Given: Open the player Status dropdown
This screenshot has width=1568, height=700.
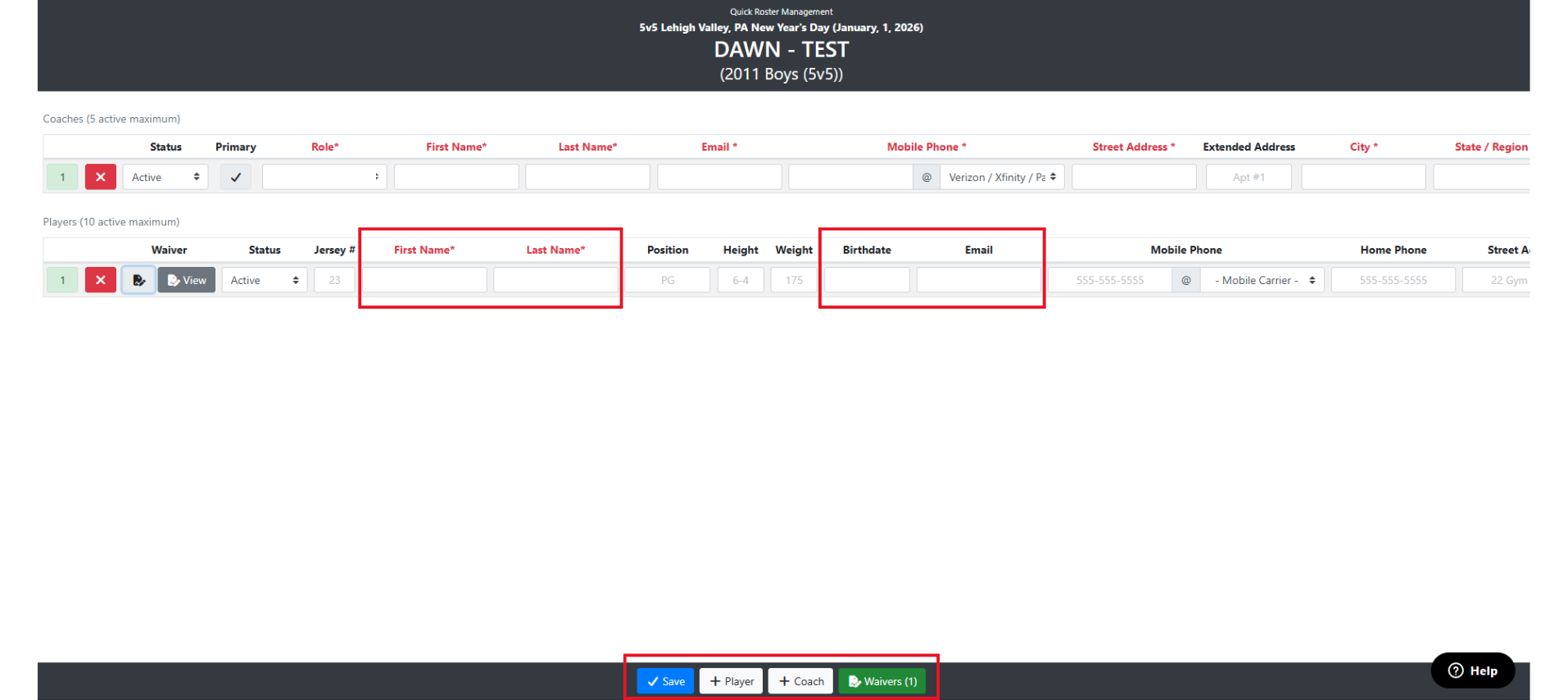Looking at the screenshot, I should tap(264, 280).
